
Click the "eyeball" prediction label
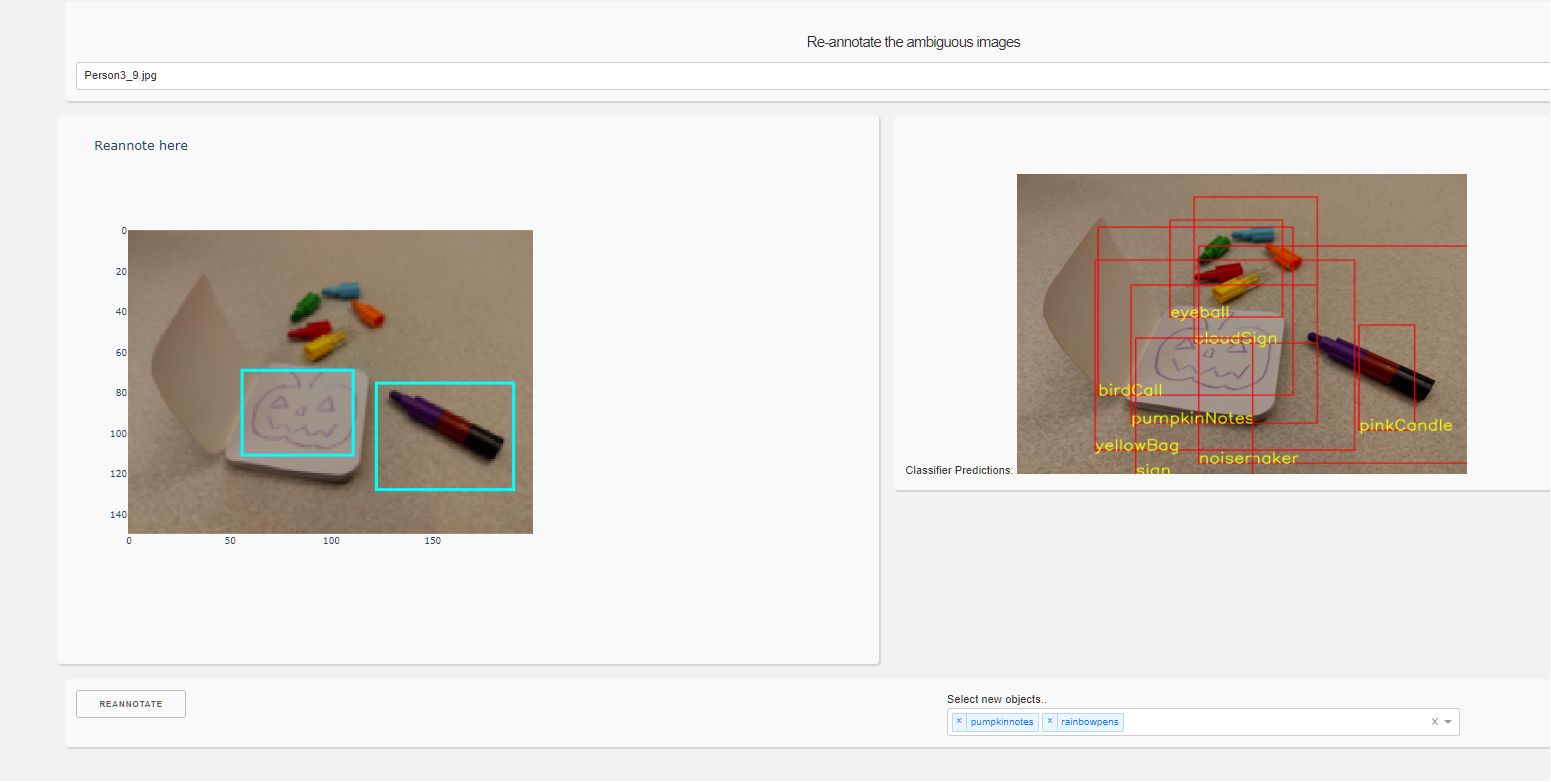pos(1200,312)
